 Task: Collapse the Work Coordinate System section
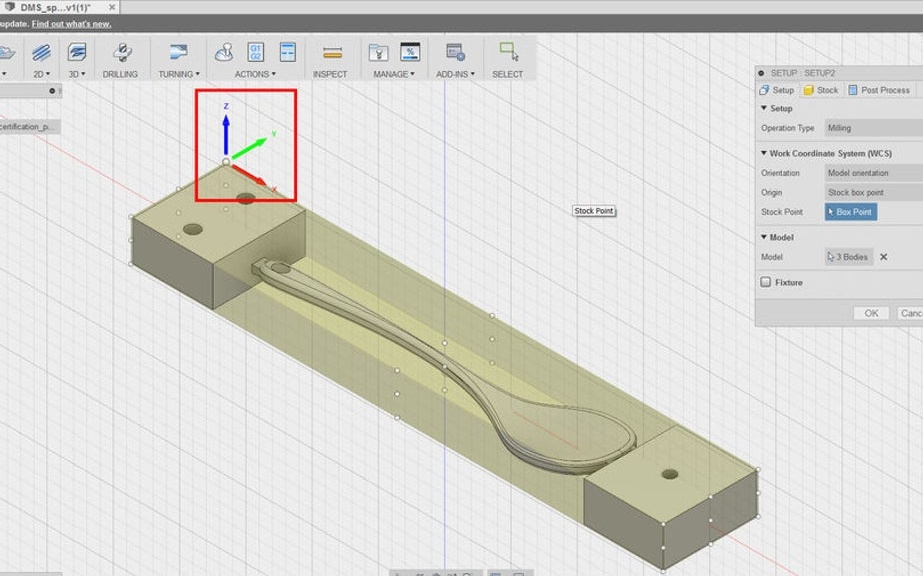[764, 153]
